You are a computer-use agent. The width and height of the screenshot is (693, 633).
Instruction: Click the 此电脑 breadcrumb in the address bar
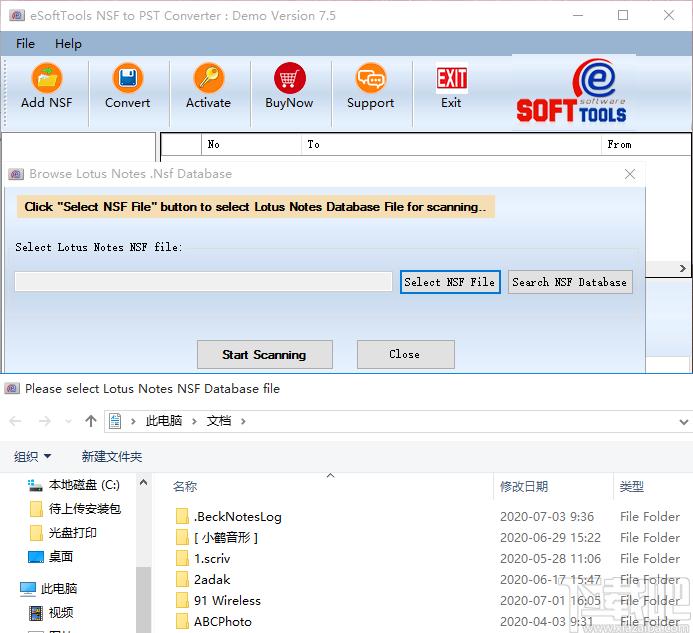point(164,421)
